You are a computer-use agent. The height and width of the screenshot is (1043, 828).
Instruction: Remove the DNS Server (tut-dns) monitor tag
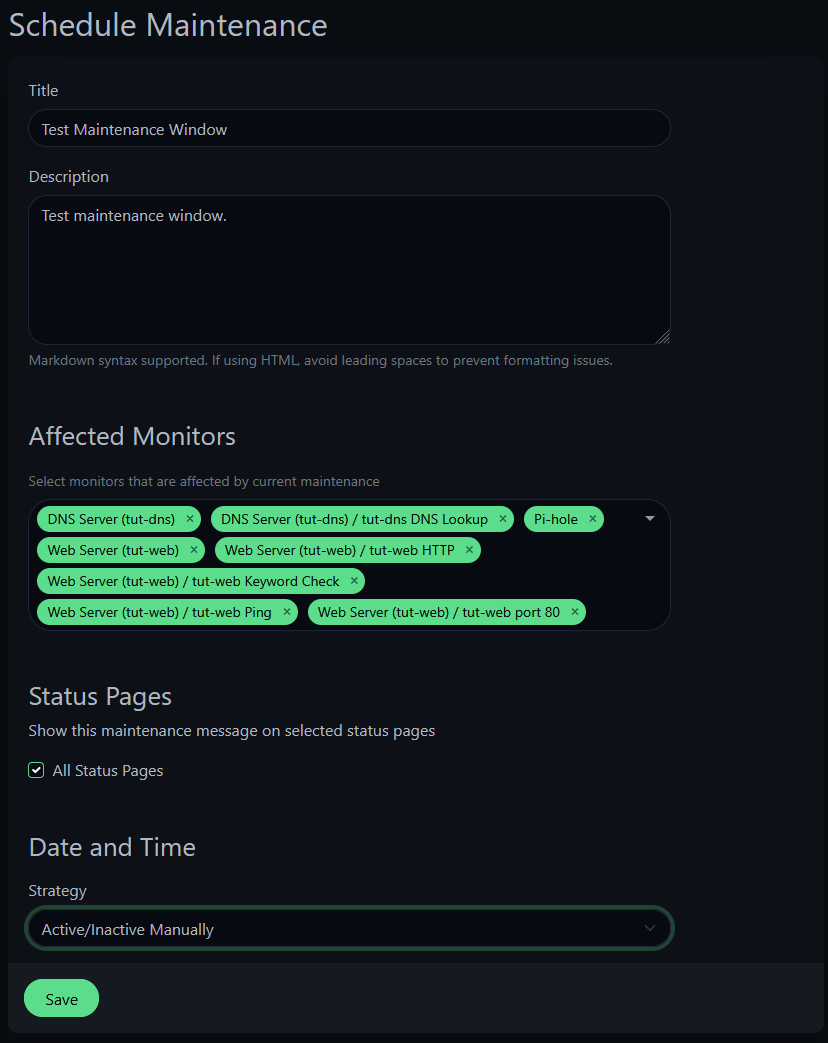click(x=189, y=519)
